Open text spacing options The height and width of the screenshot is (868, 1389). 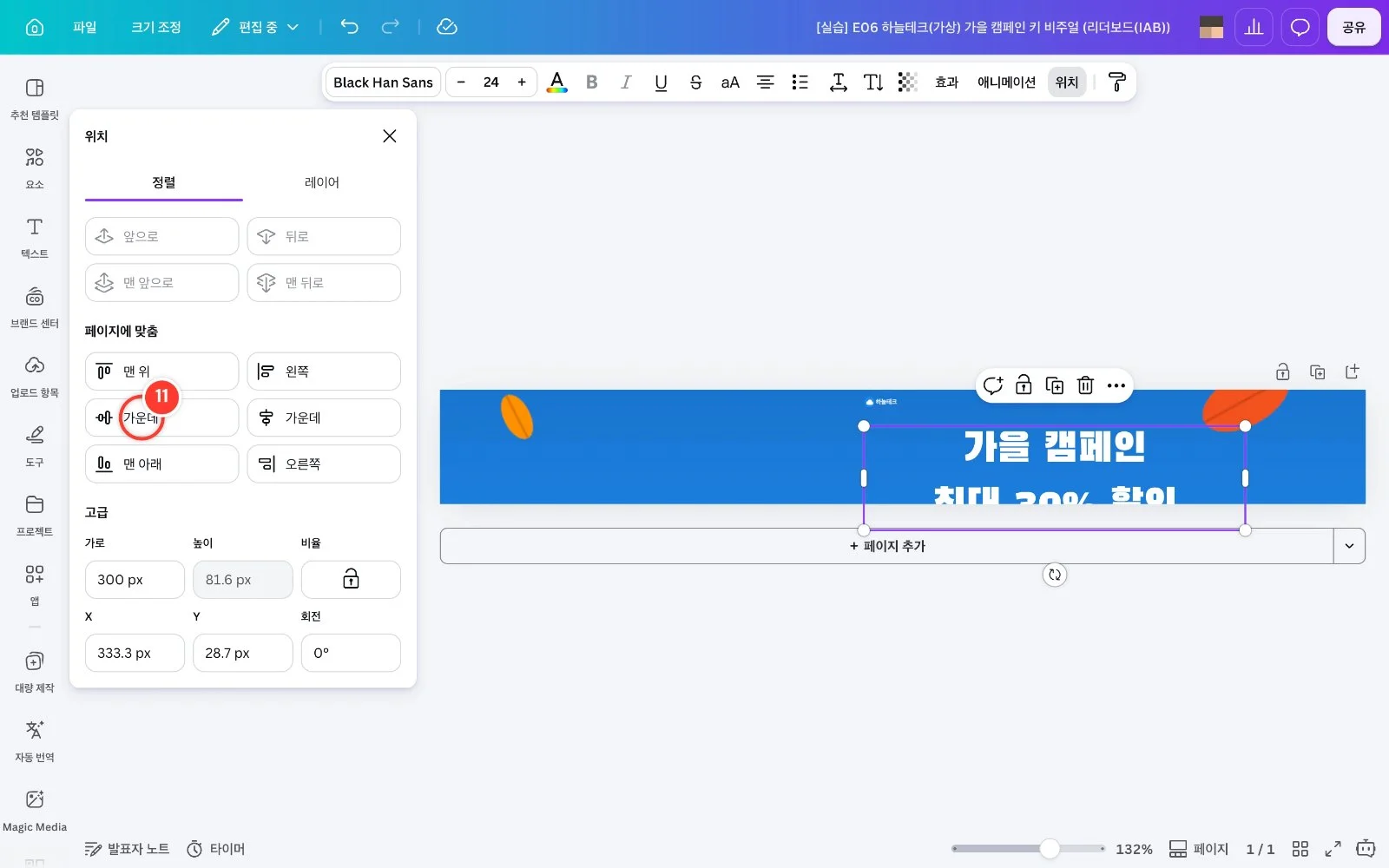pos(838,82)
